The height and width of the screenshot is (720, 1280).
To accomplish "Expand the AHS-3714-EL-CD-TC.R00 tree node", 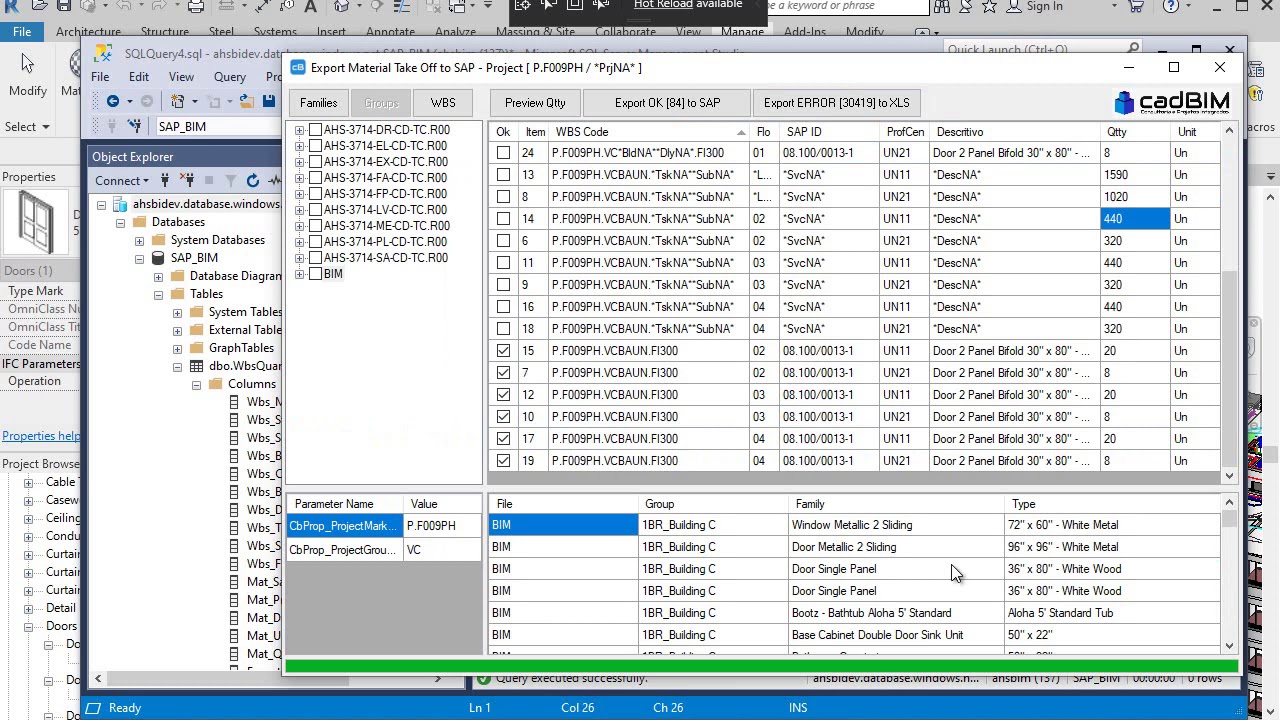I will tap(299, 146).
